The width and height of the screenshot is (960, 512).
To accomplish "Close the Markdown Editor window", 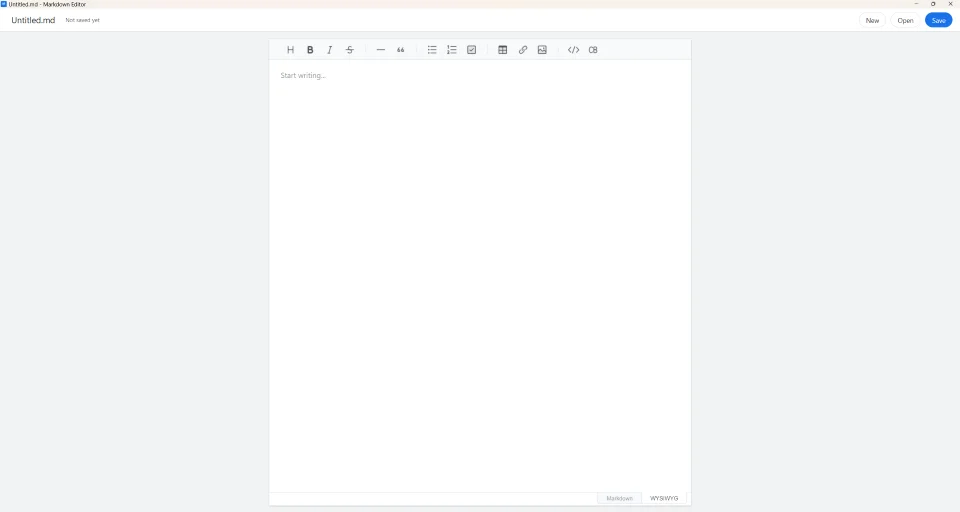I will coord(950,4).
